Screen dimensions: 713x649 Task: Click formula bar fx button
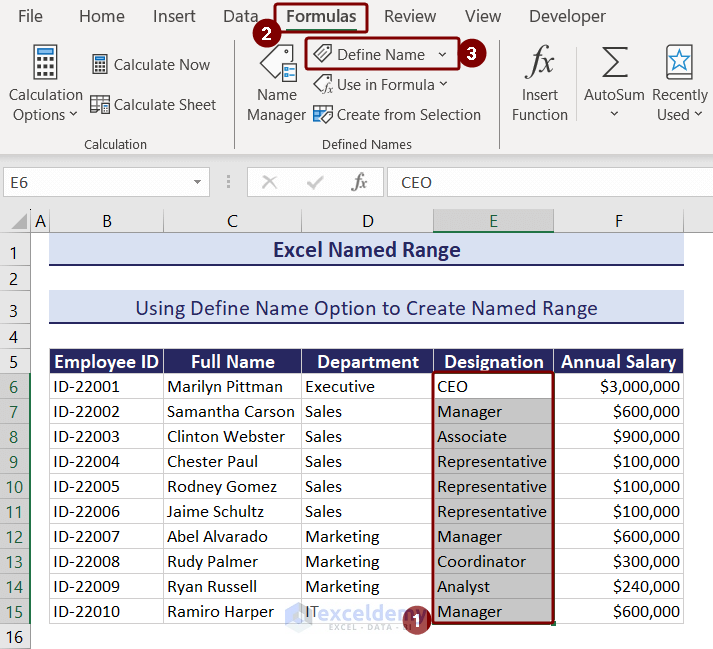tap(360, 182)
